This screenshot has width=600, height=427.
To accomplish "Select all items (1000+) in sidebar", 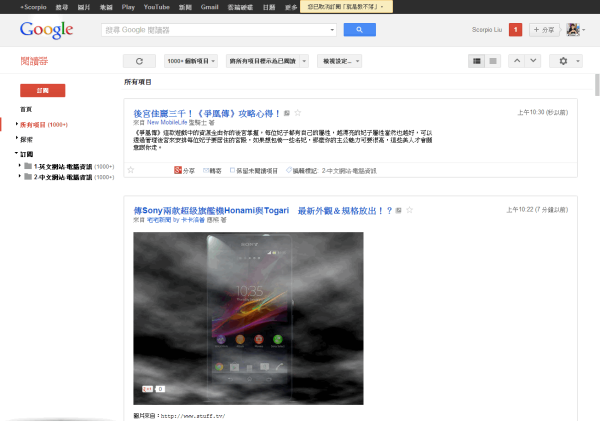I will (x=44, y=125).
